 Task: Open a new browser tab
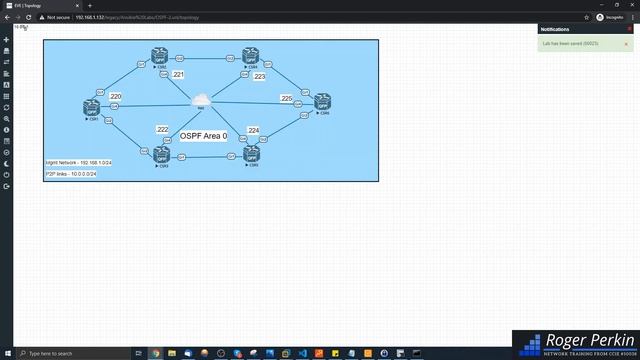tap(90, 6)
